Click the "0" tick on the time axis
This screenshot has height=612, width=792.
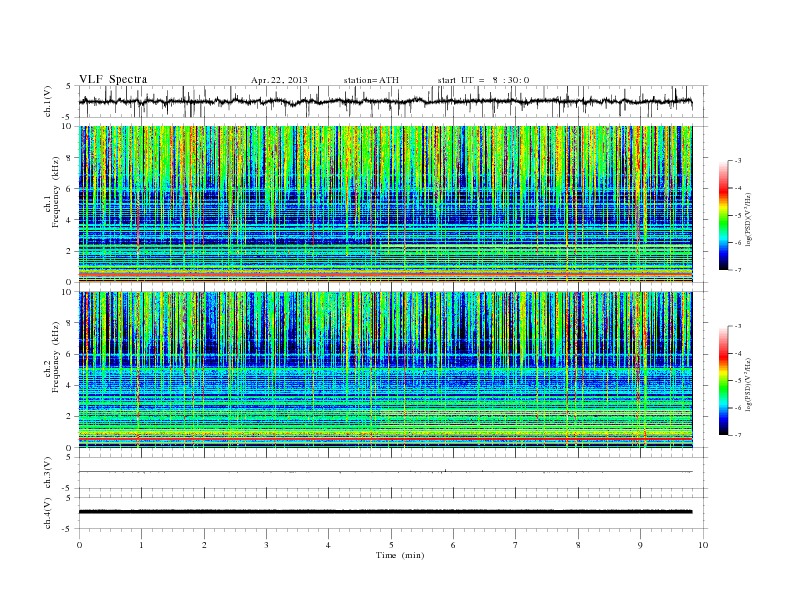pos(79,545)
